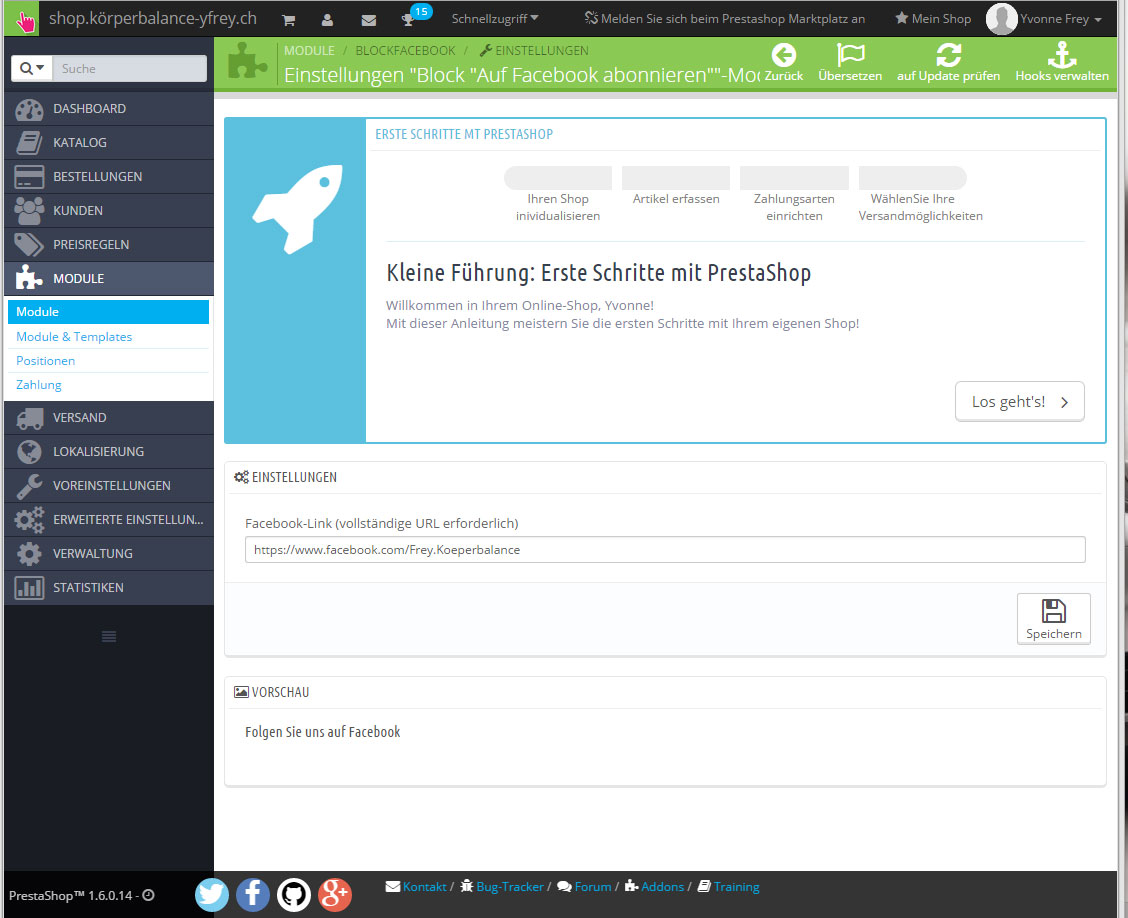This screenshot has height=918, width=1128.
Task: Click the Folgen Sie uns auf Facebook preview text
Action: coord(322,732)
